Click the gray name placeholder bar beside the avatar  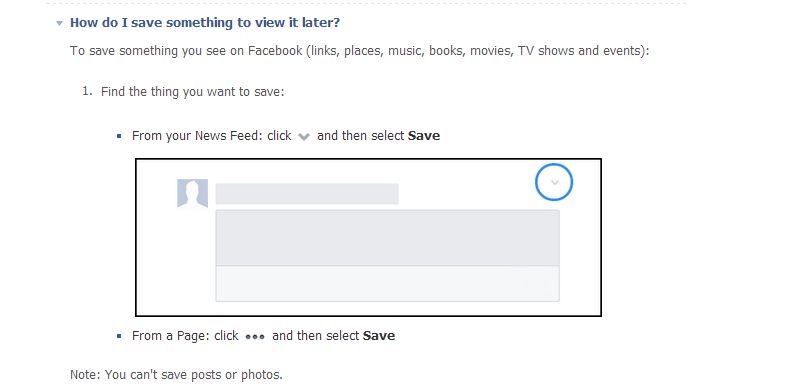tap(307, 194)
